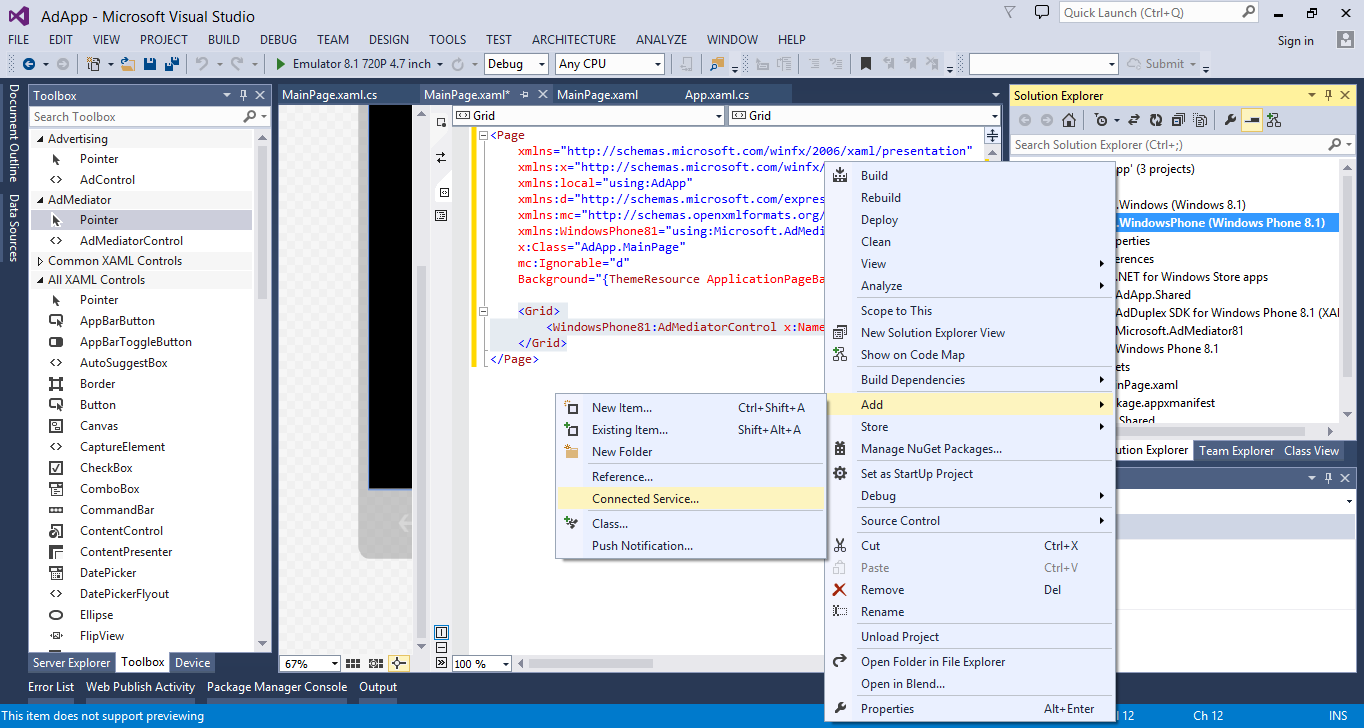Click the bookmark icon in the toolbar

point(866,64)
